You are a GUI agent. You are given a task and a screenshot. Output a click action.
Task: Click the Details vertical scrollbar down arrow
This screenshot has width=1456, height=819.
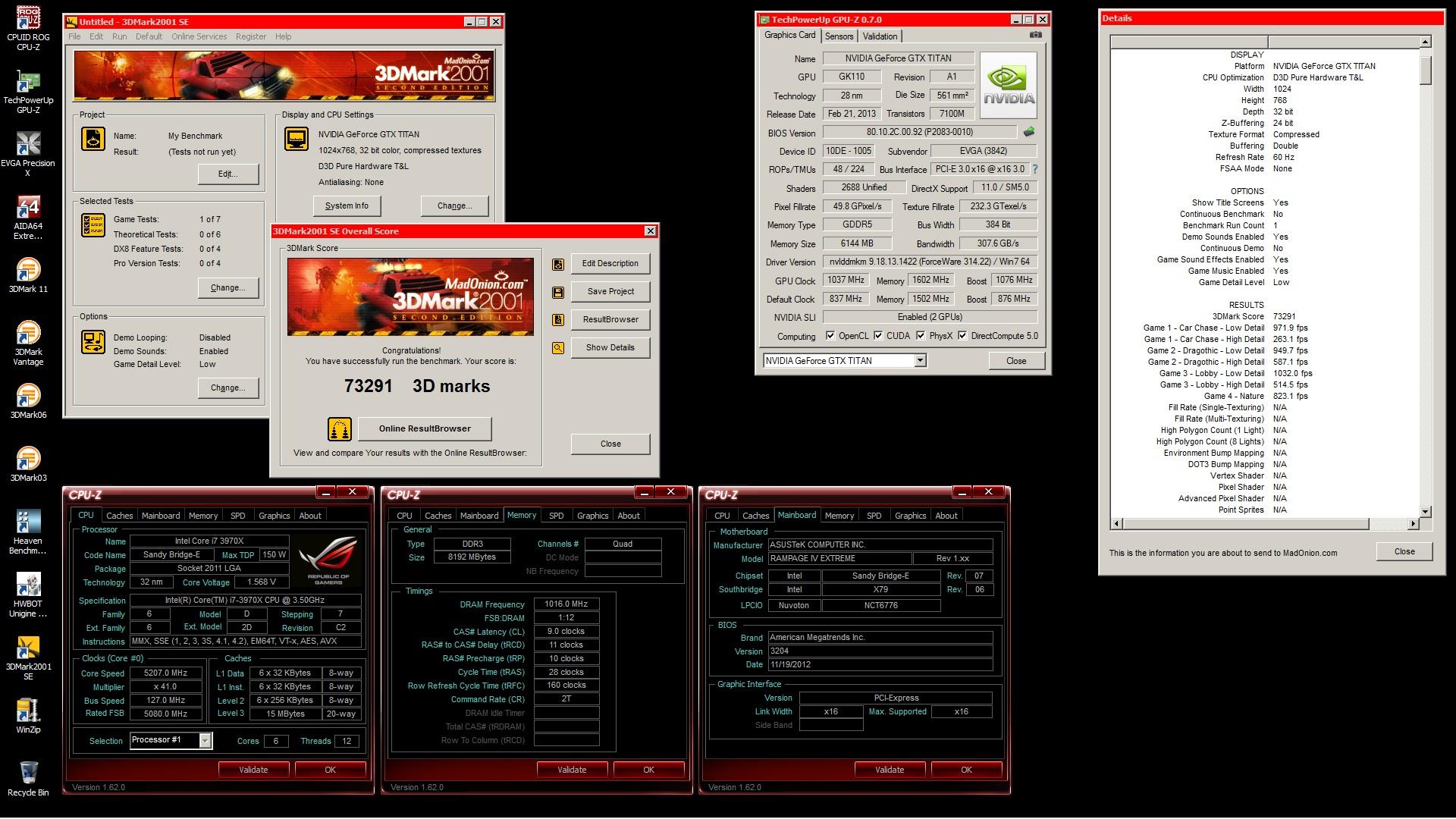[1425, 512]
